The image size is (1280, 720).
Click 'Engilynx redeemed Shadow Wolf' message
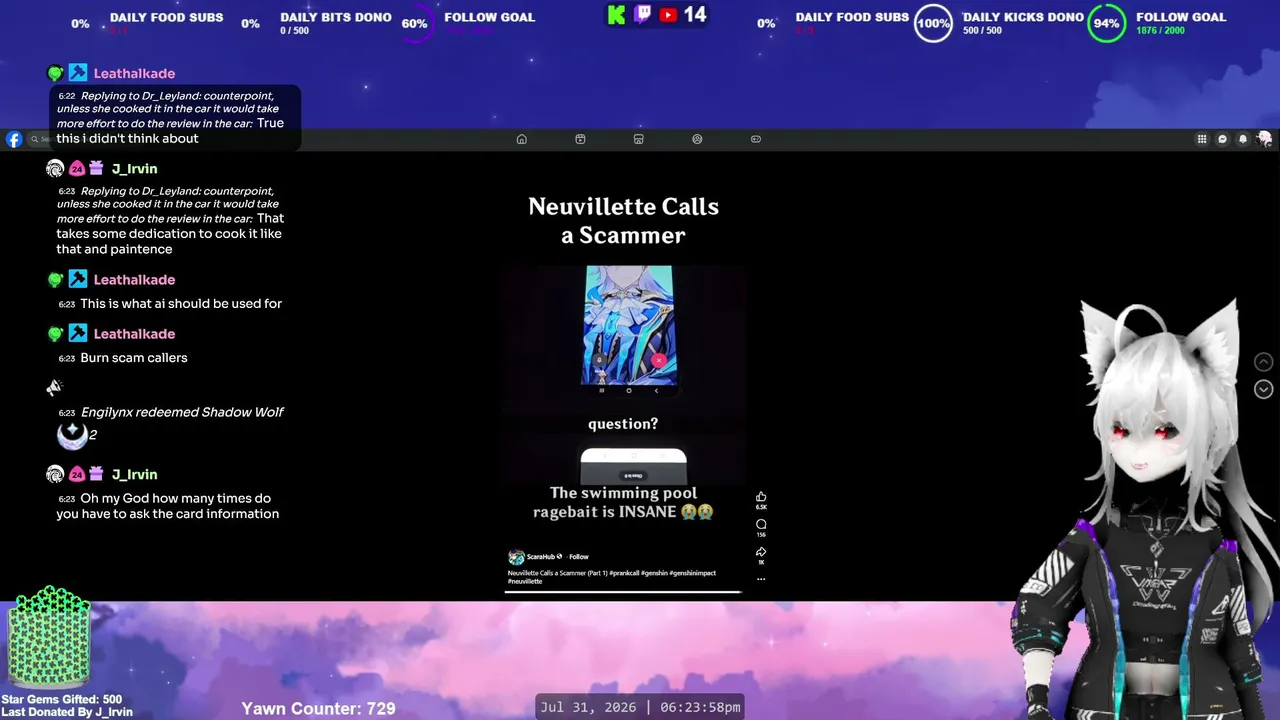click(x=182, y=412)
